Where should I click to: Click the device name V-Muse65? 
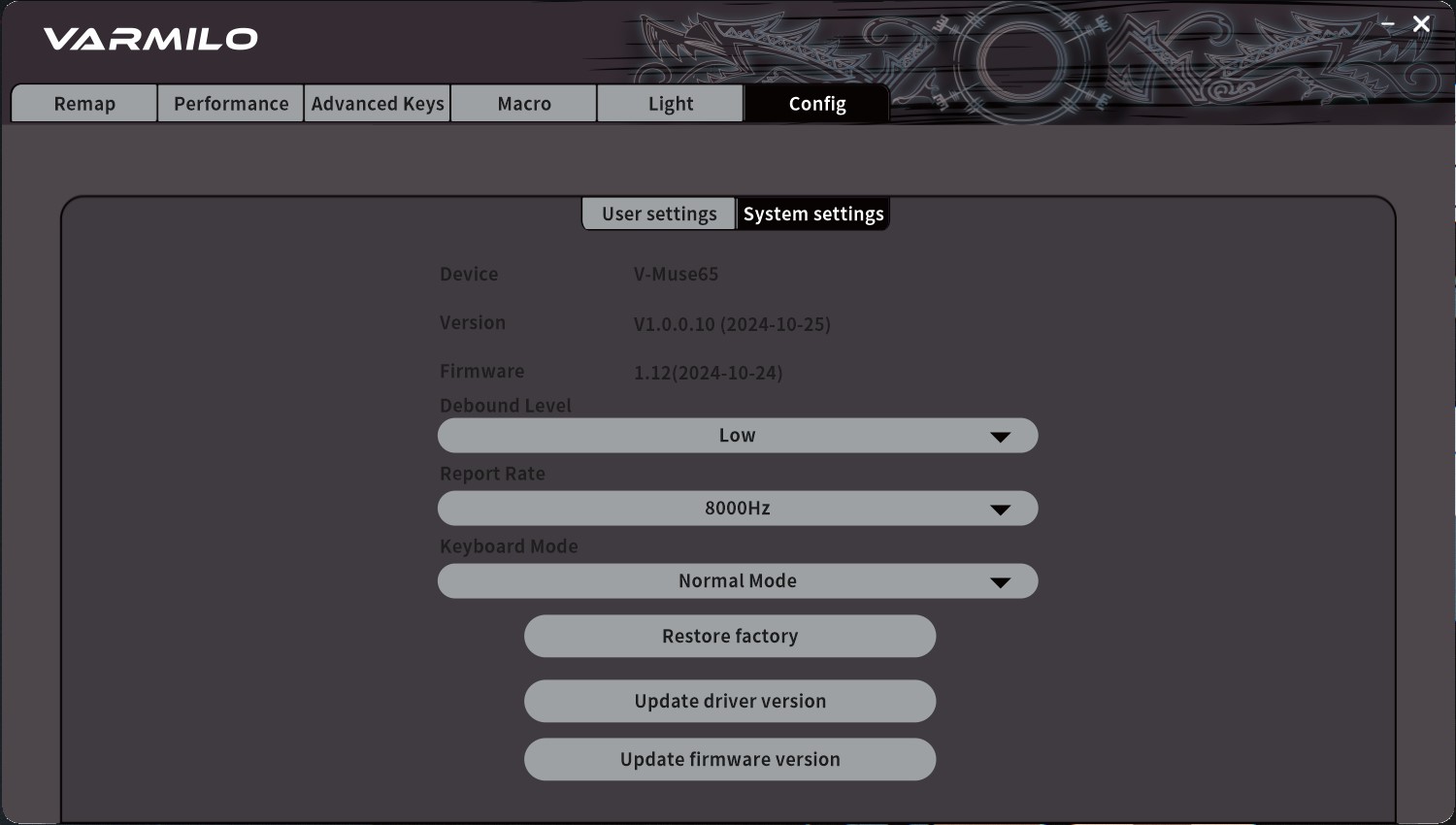pyautogui.click(x=677, y=275)
